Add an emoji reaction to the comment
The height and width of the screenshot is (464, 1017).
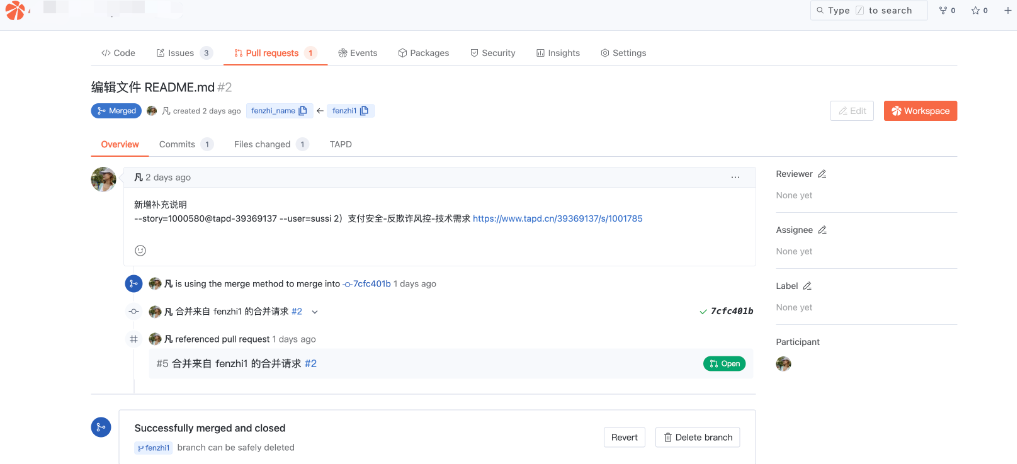140,250
